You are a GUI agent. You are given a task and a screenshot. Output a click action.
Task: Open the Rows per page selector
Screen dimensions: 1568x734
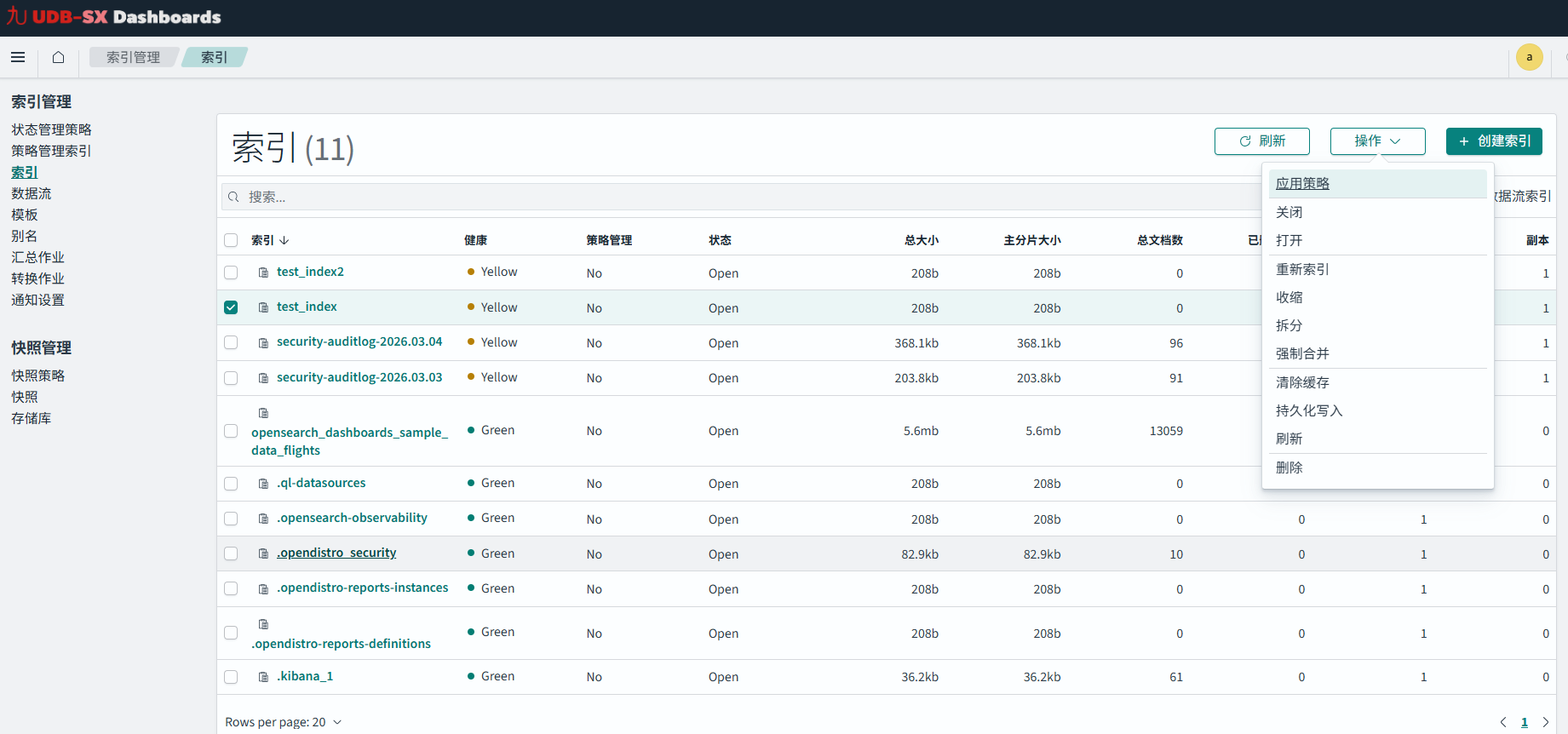pos(284,722)
